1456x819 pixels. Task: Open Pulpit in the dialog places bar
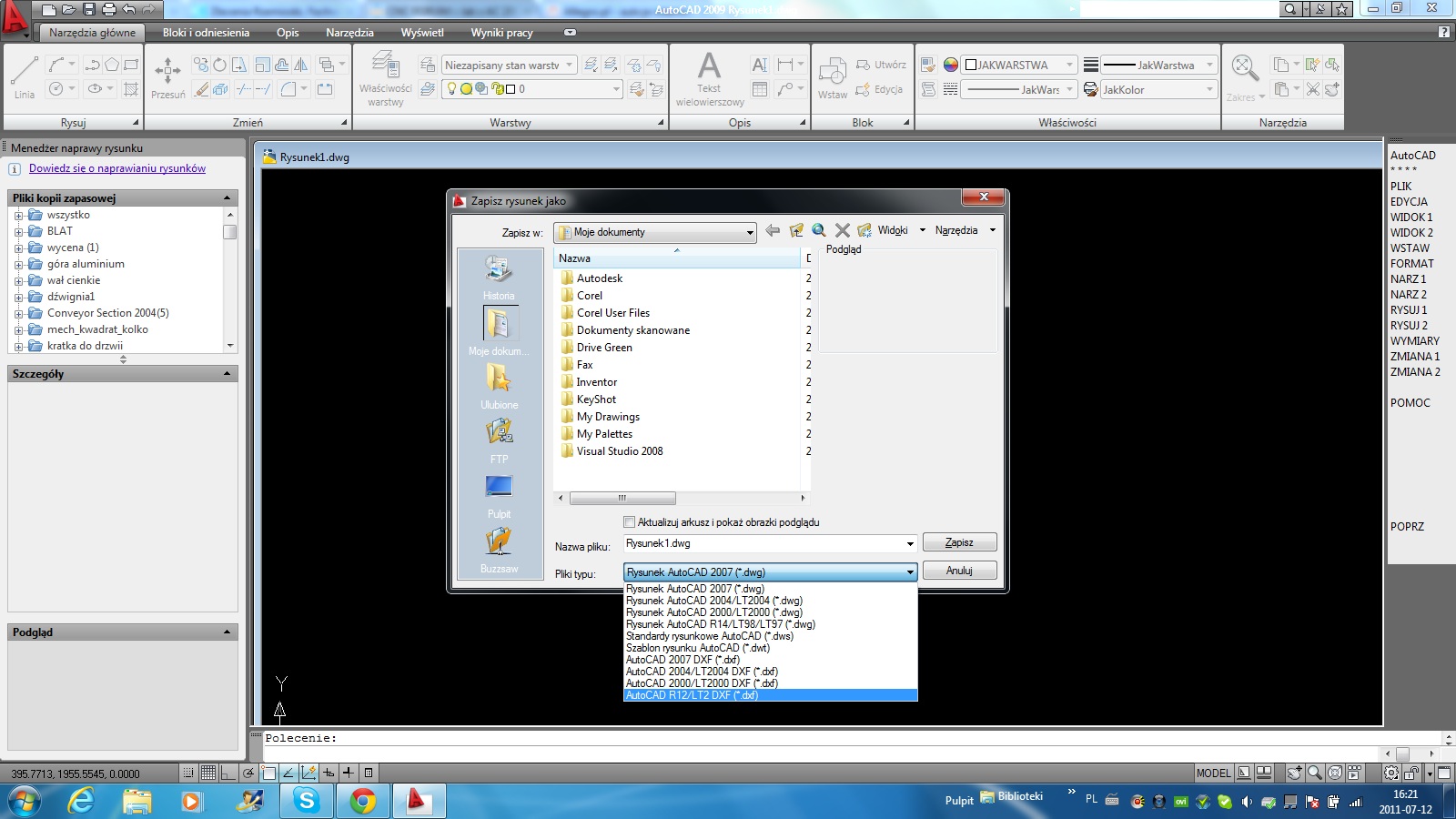[x=499, y=495]
